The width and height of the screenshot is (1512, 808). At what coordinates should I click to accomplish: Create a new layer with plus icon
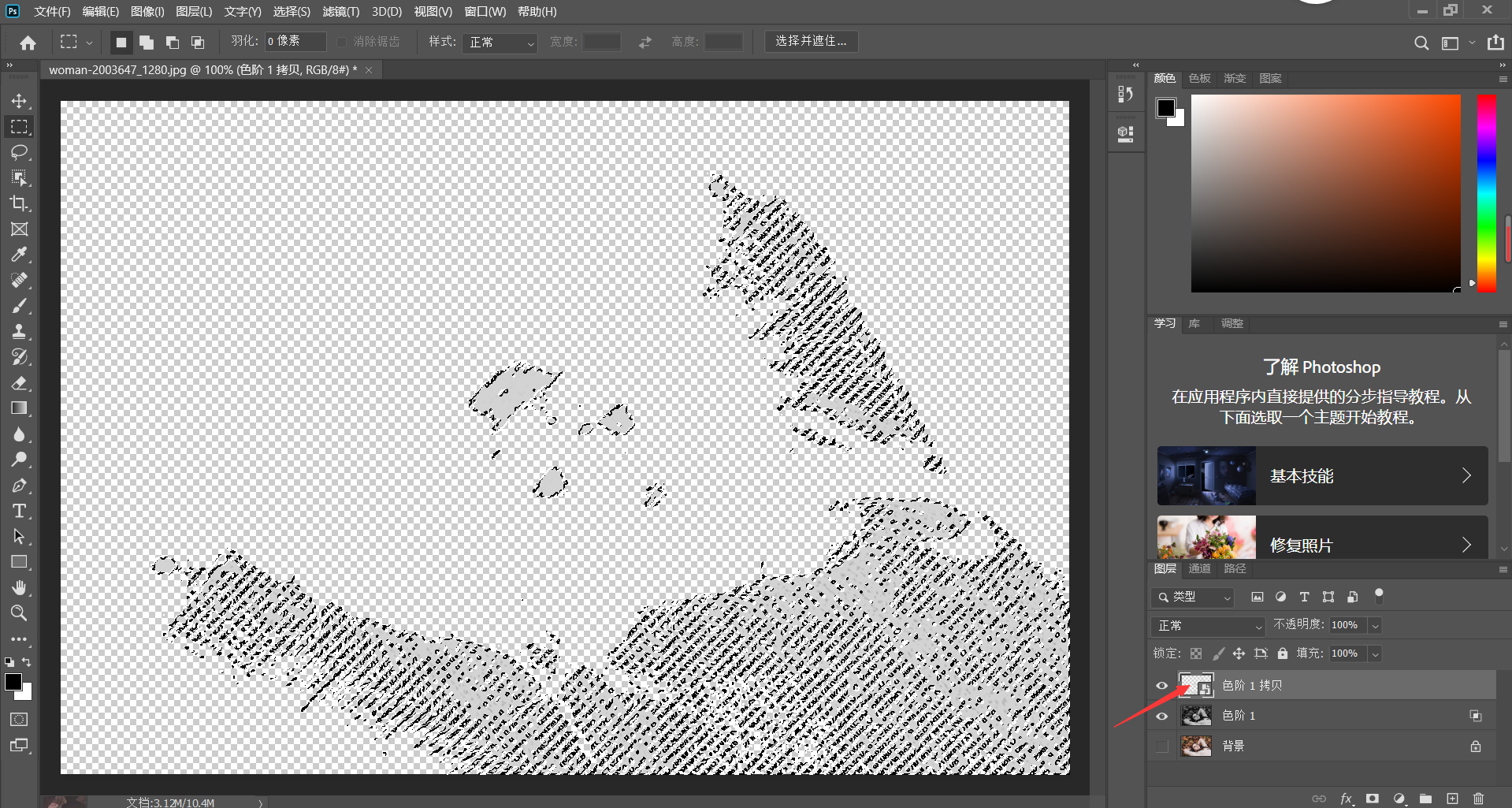click(1452, 799)
